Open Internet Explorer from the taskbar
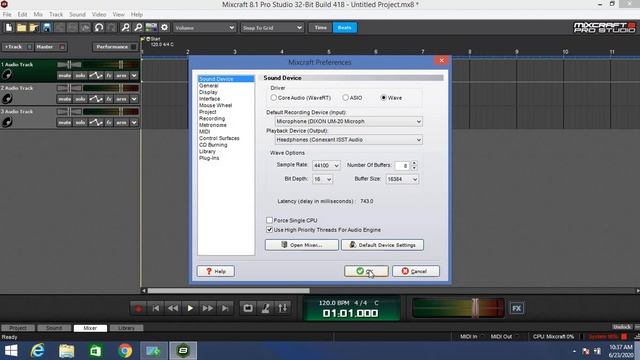Screen dimensions: 640x360 tap(38, 351)
